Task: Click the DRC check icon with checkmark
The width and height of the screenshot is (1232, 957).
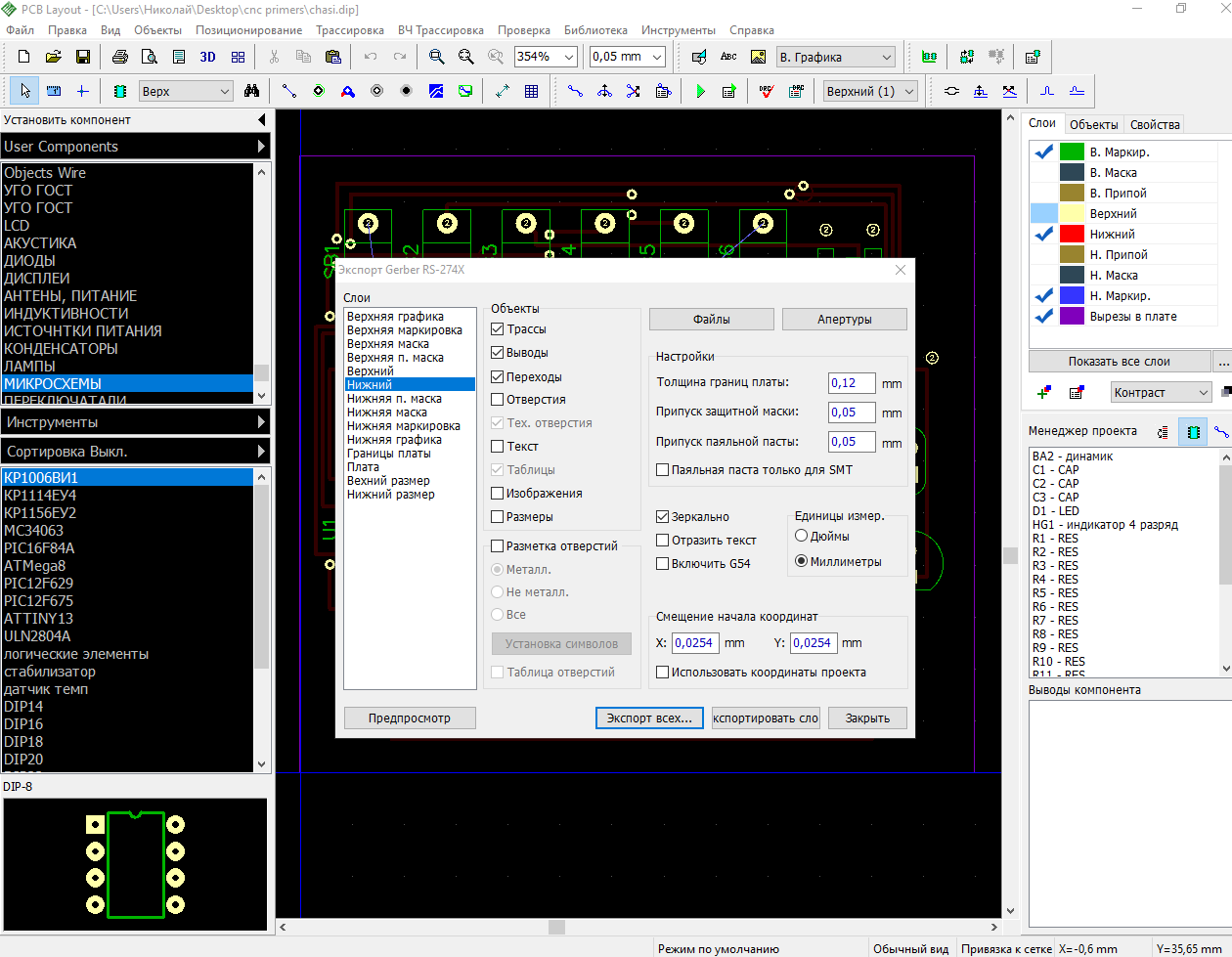Action: (766, 91)
